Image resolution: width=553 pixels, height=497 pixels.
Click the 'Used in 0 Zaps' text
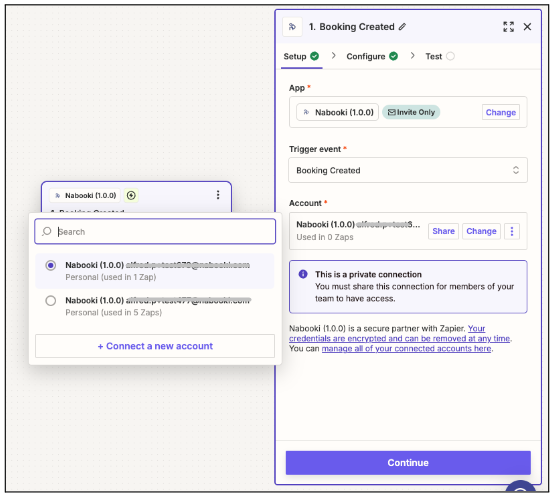click(324, 237)
